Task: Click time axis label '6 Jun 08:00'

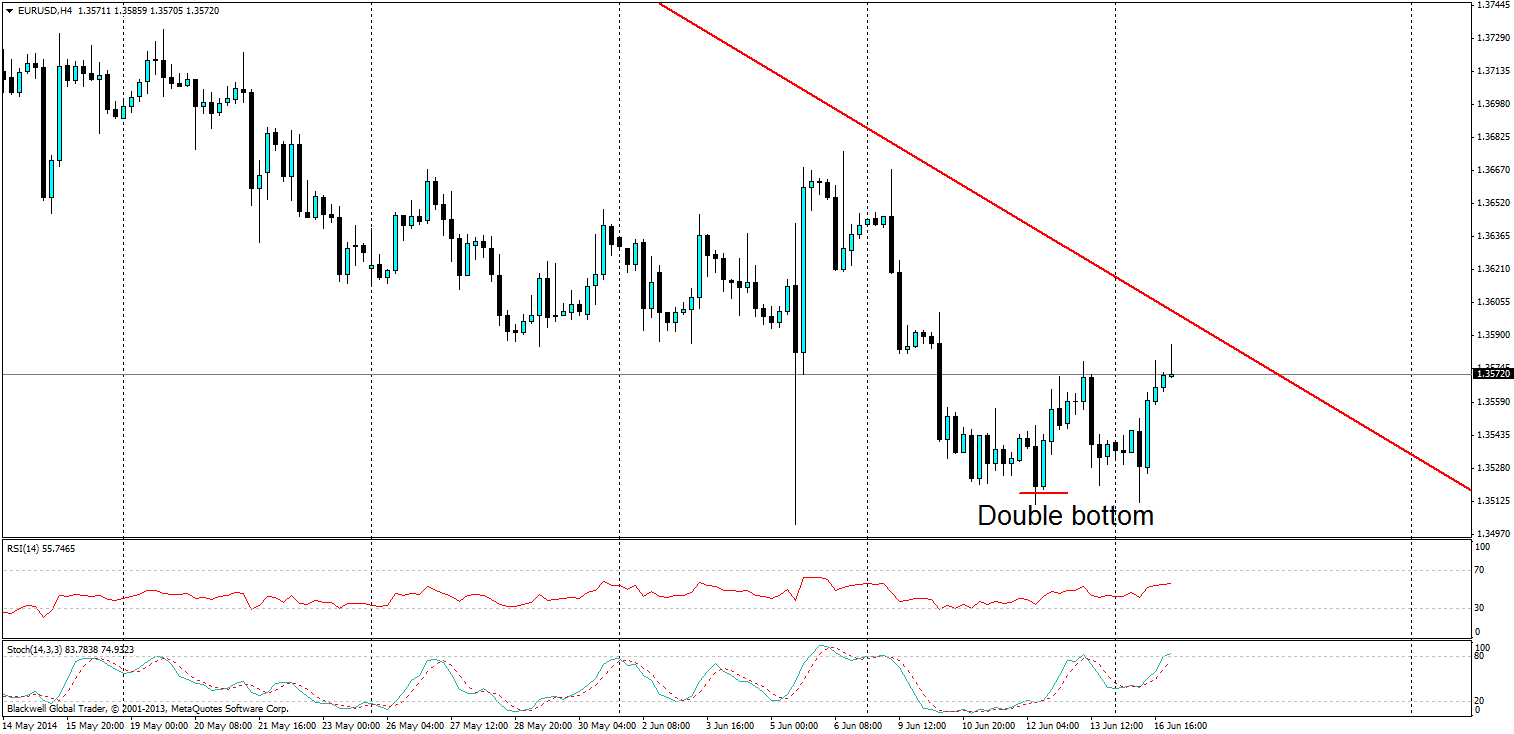Action: (x=859, y=726)
